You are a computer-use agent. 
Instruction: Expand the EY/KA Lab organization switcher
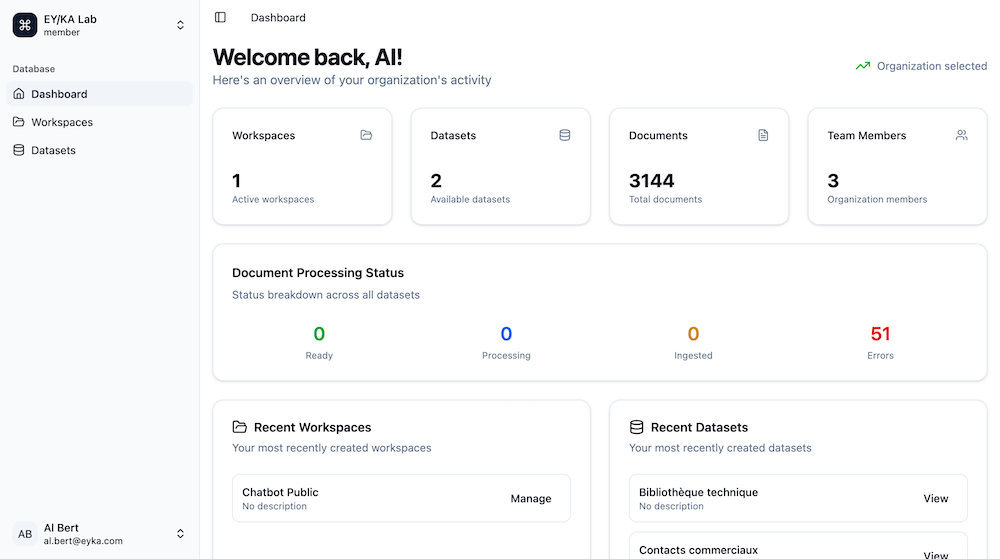pos(180,25)
